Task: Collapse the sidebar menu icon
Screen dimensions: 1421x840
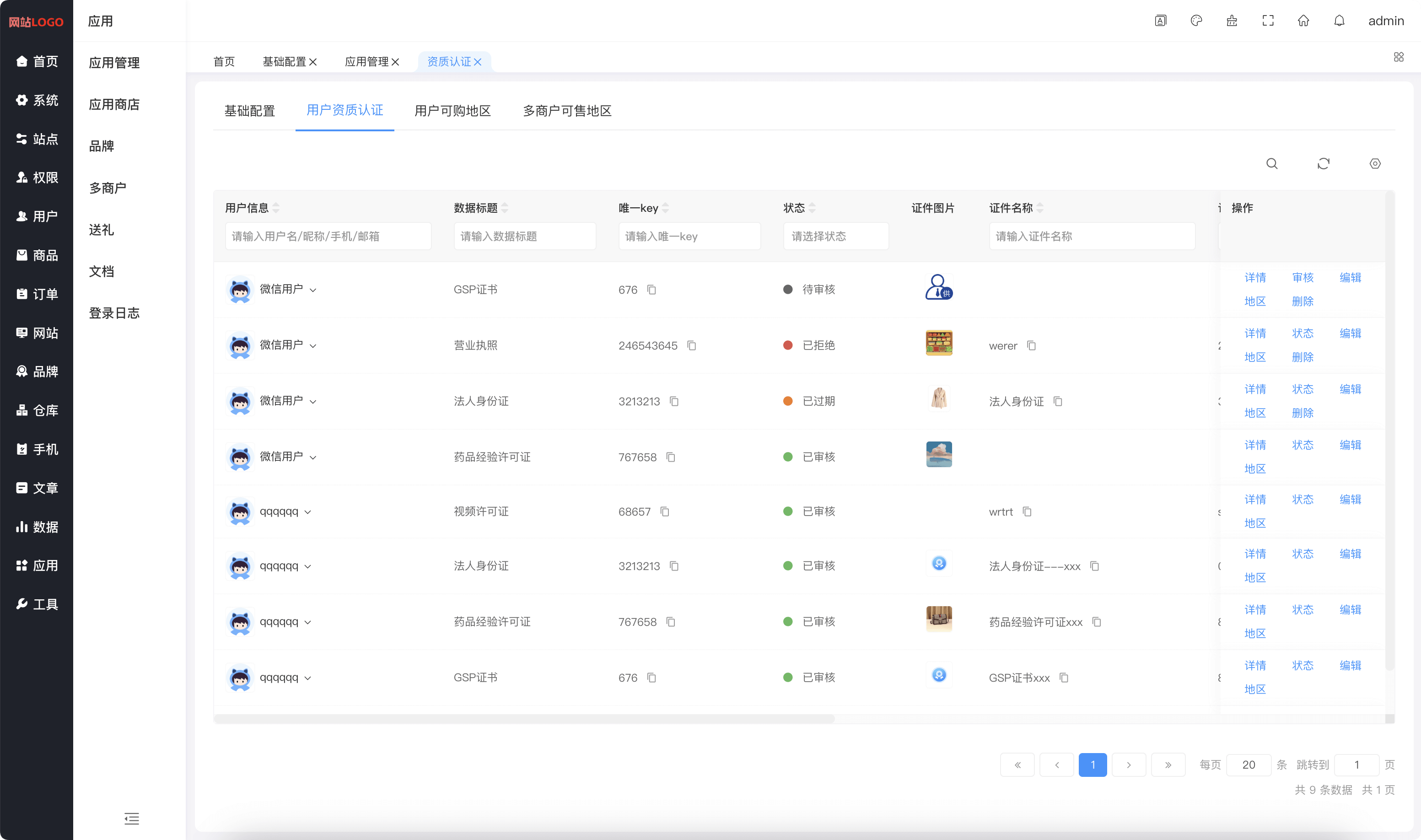Action: (x=131, y=818)
